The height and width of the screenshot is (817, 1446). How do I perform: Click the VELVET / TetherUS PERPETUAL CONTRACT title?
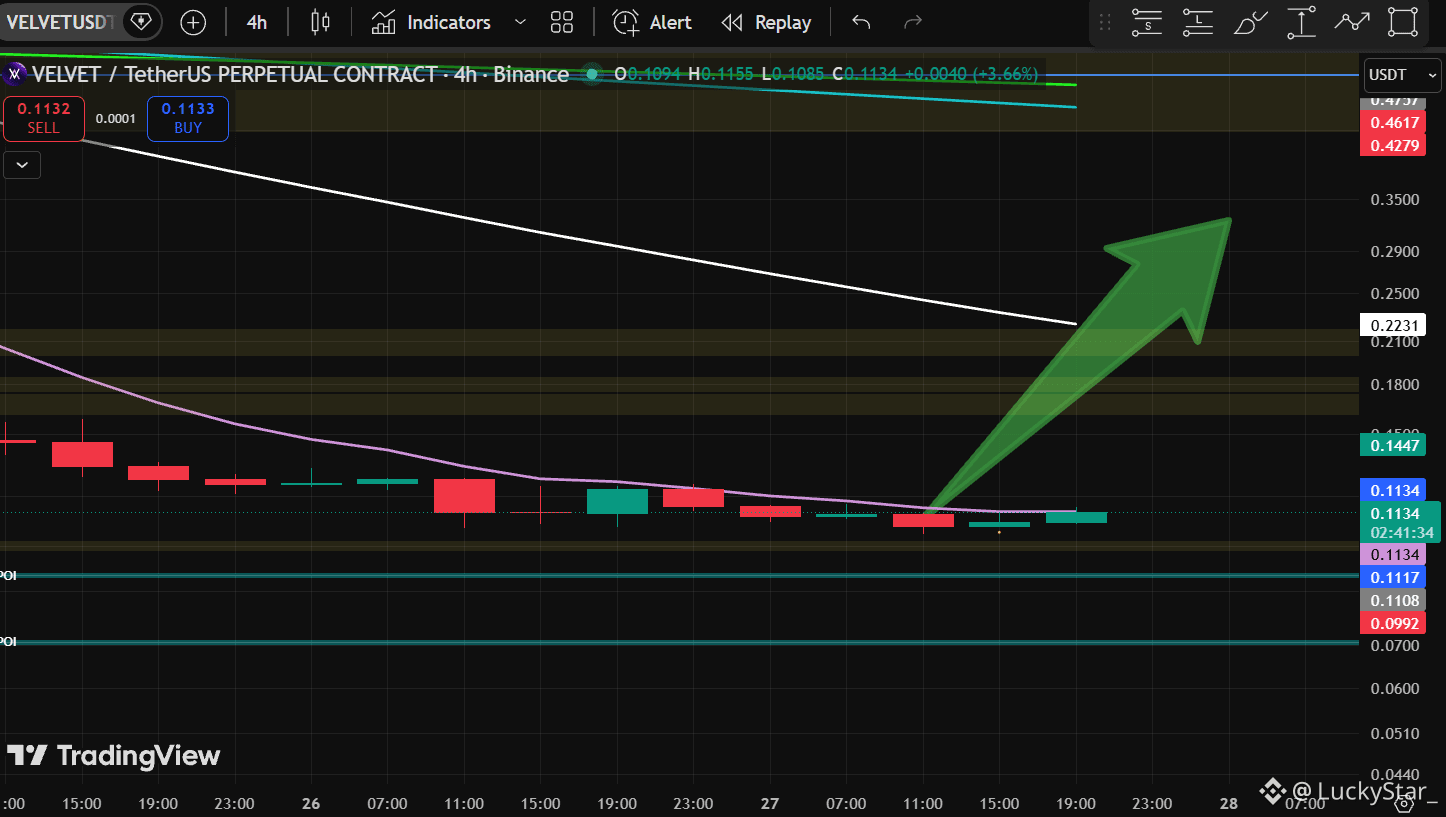click(x=234, y=74)
